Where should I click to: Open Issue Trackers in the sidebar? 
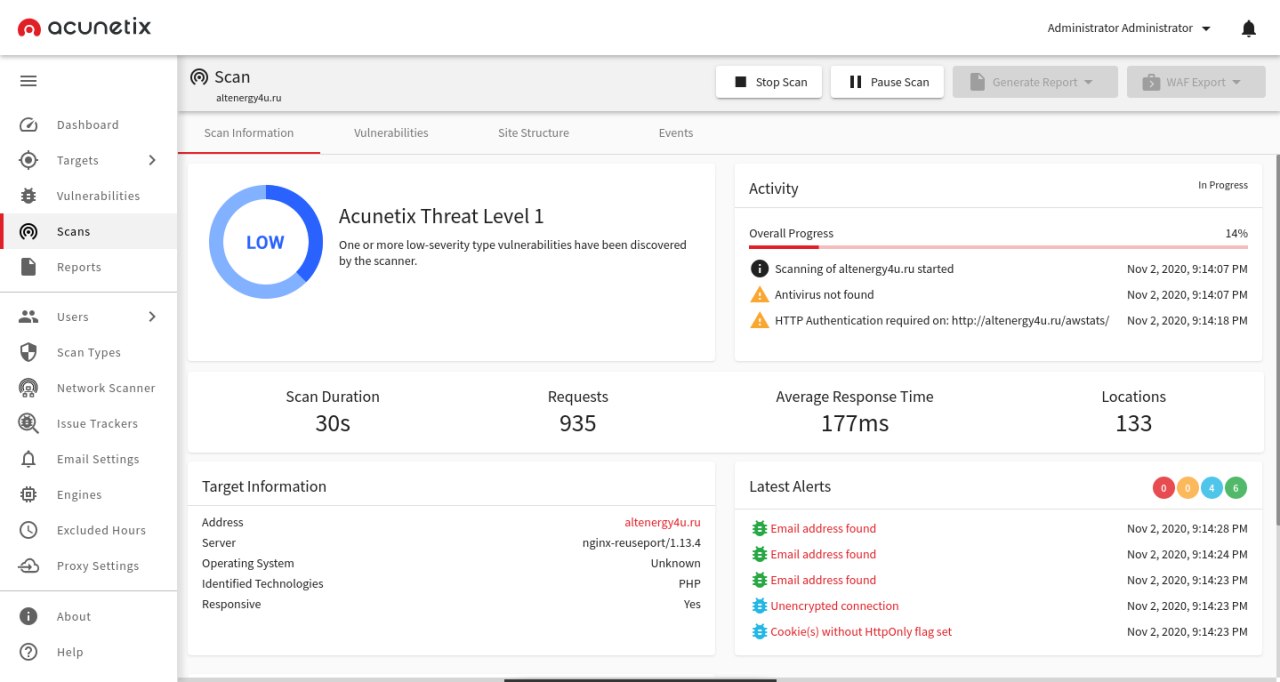(x=88, y=423)
